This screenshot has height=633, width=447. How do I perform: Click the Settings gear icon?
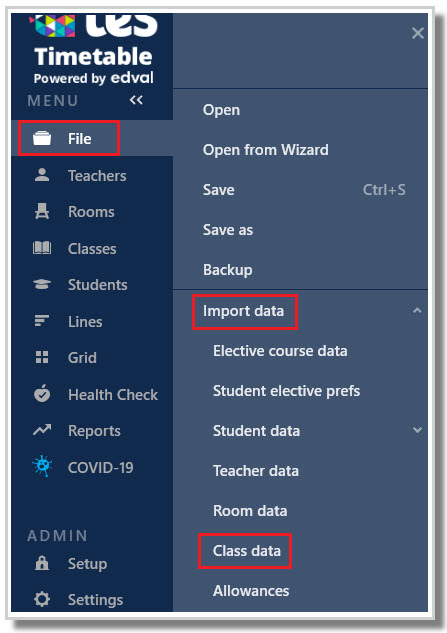(42, 599)
